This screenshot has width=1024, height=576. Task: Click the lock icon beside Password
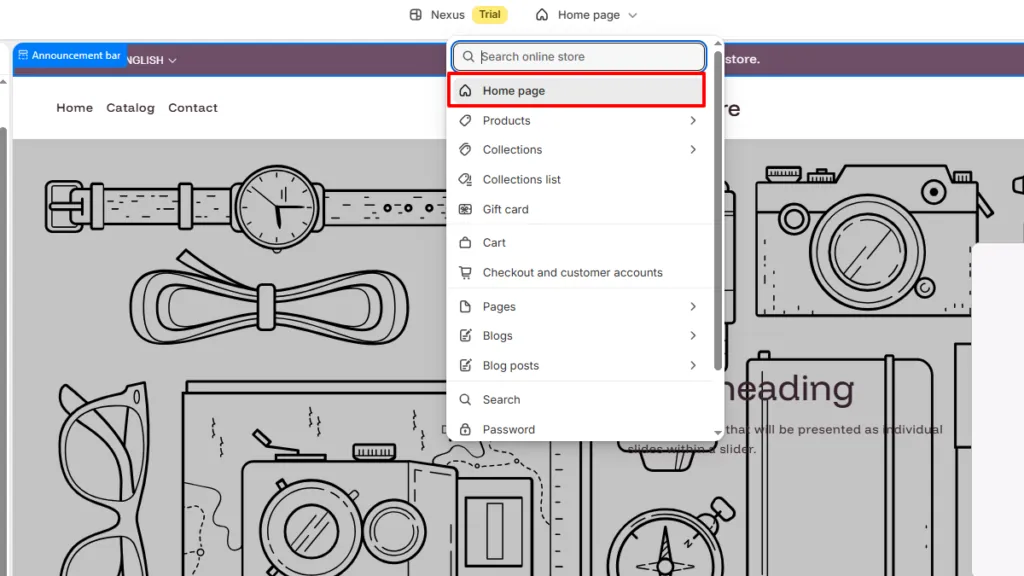465,430
